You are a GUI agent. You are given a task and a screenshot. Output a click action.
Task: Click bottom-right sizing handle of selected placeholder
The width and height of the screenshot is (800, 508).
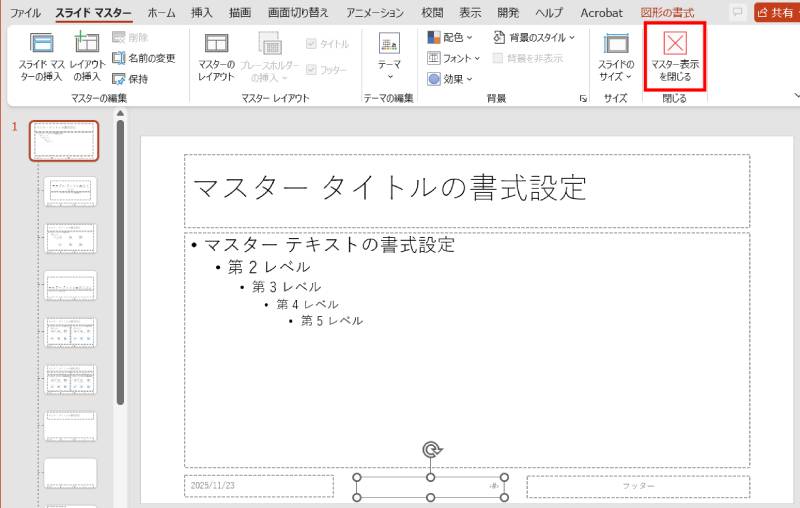coord(504,497)
